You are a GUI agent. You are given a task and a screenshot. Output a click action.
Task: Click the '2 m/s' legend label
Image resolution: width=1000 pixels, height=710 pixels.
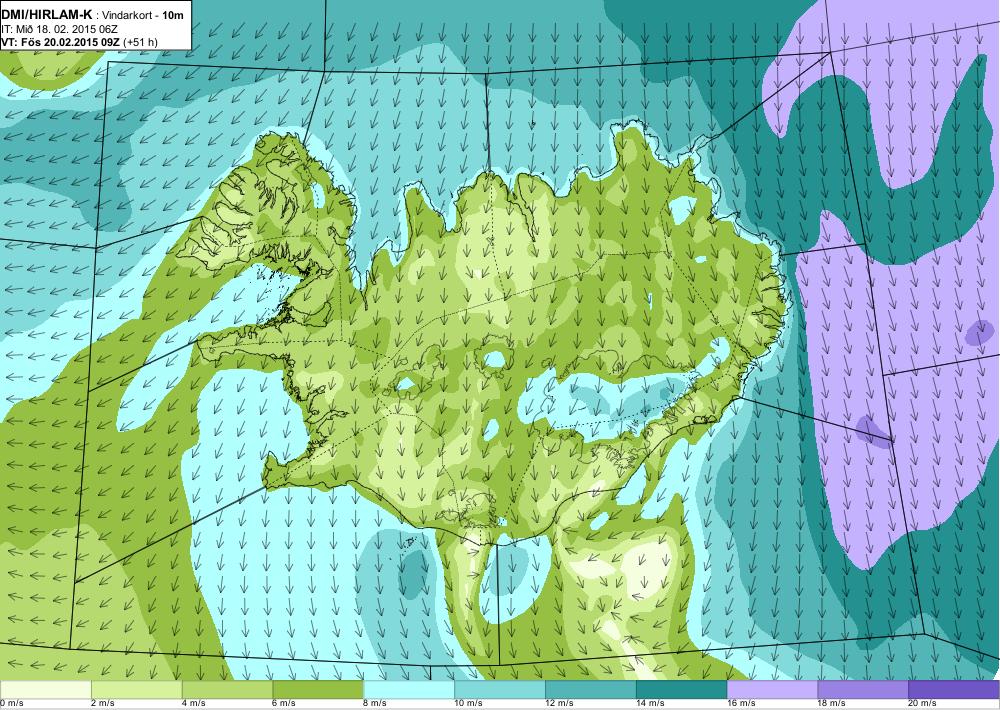103,704
